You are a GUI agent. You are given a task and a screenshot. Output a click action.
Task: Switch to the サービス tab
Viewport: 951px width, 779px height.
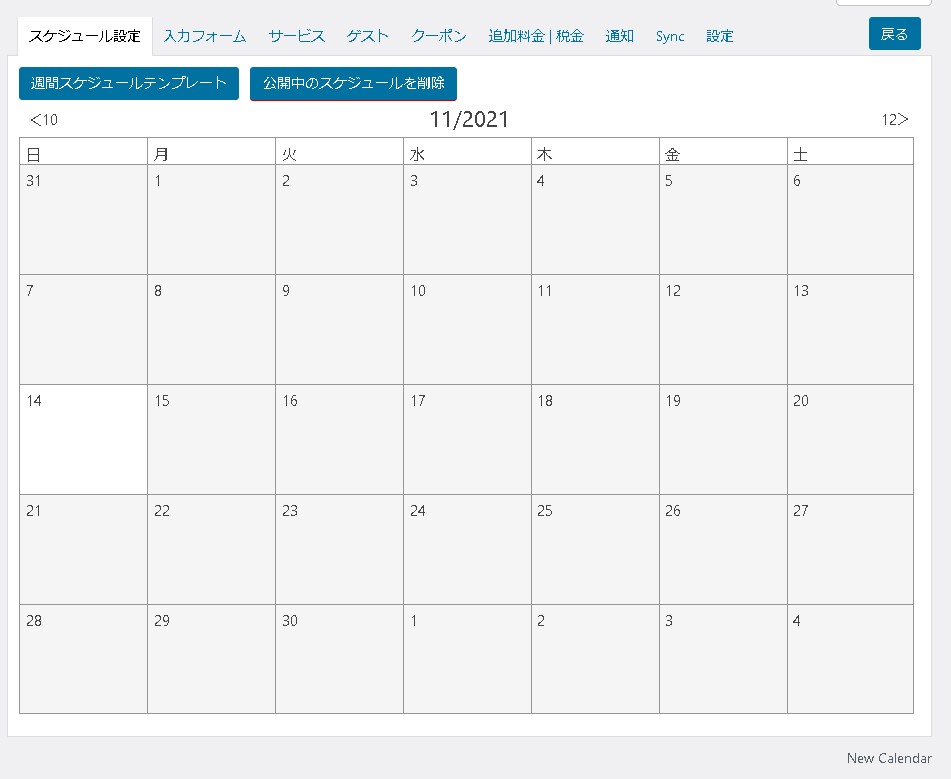coord(296,36)
